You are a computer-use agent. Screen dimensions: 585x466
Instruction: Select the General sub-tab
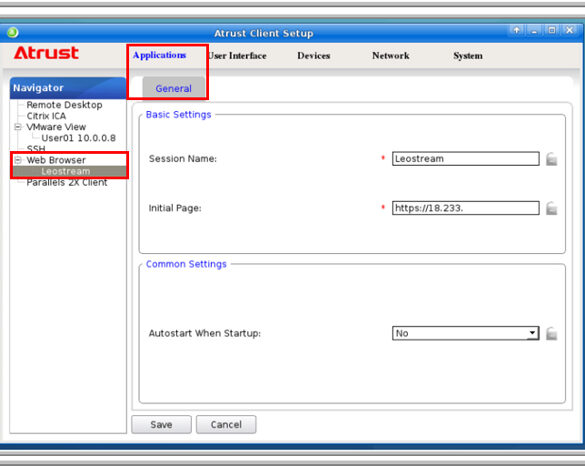click(x=173, y=88)
